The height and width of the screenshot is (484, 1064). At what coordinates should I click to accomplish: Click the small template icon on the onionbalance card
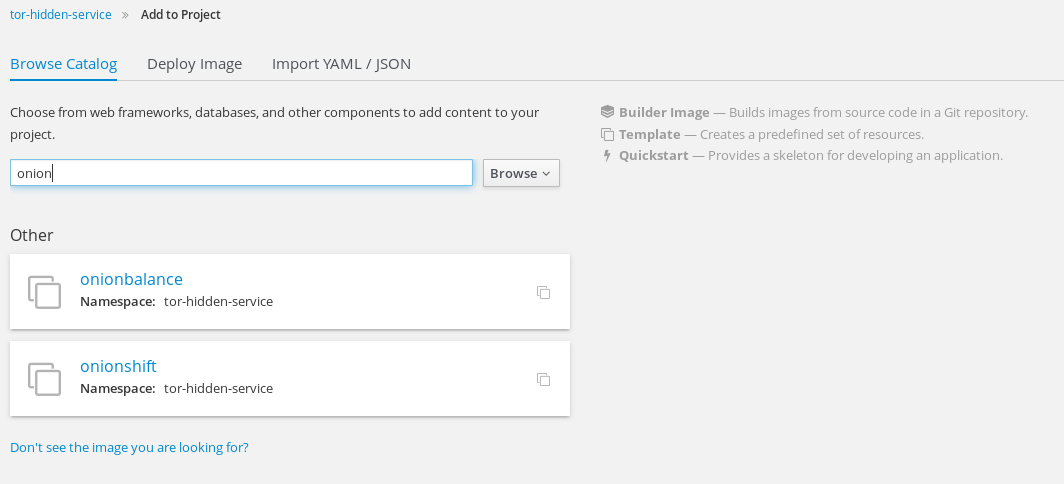pos(544,293)
